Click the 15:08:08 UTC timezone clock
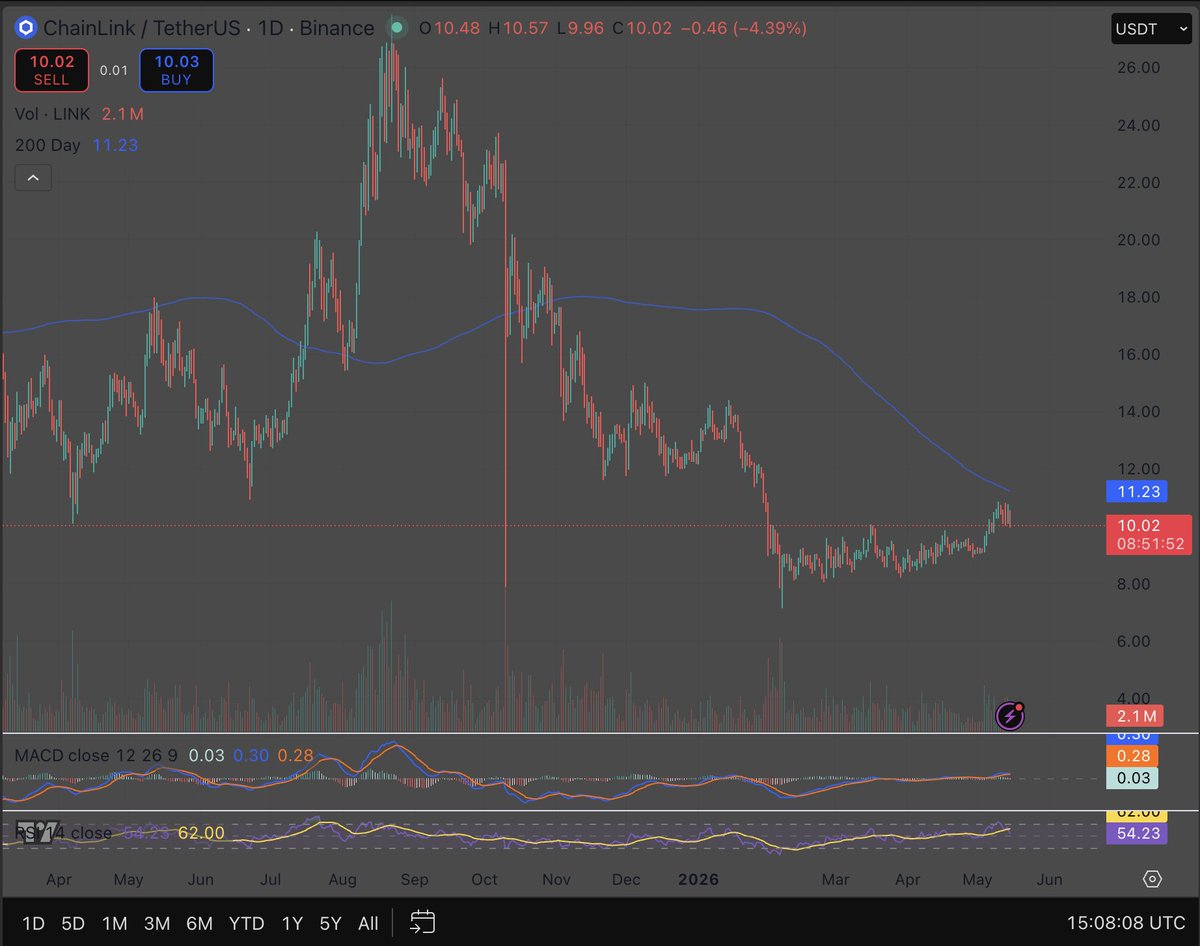The width and height of the screenshot is (1200, 946). [1125, 923]
